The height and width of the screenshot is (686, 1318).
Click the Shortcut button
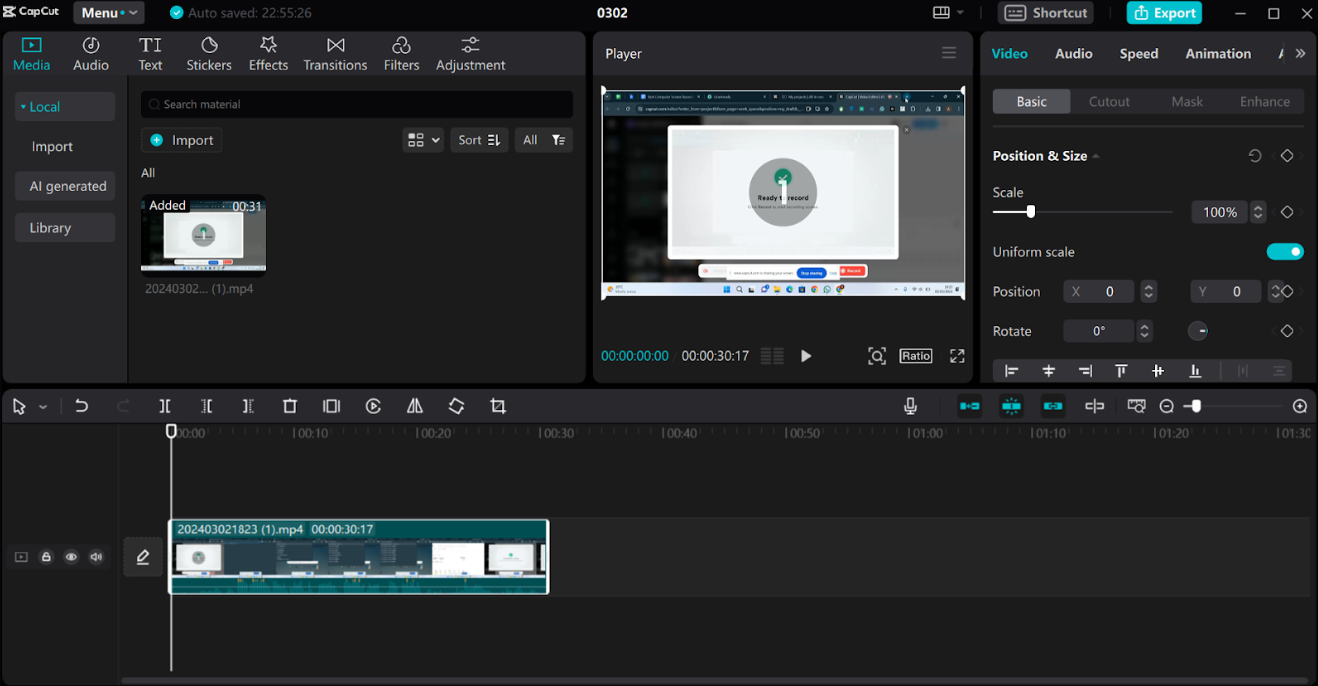[x=1046, y=13]
